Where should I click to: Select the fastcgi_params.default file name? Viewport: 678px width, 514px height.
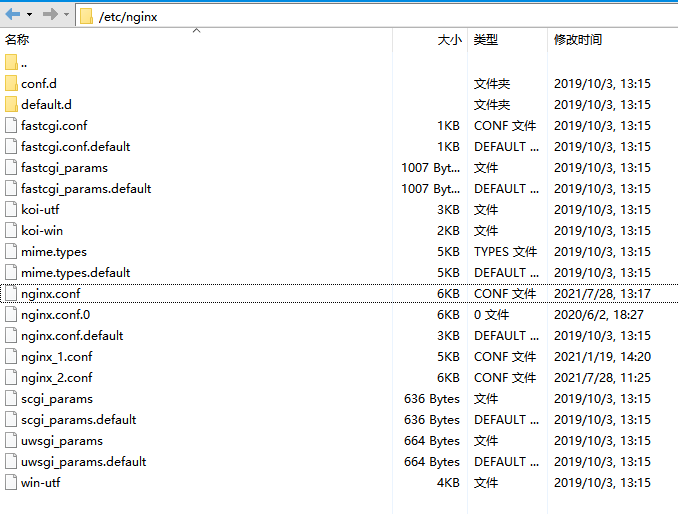[x=86, y=189]
